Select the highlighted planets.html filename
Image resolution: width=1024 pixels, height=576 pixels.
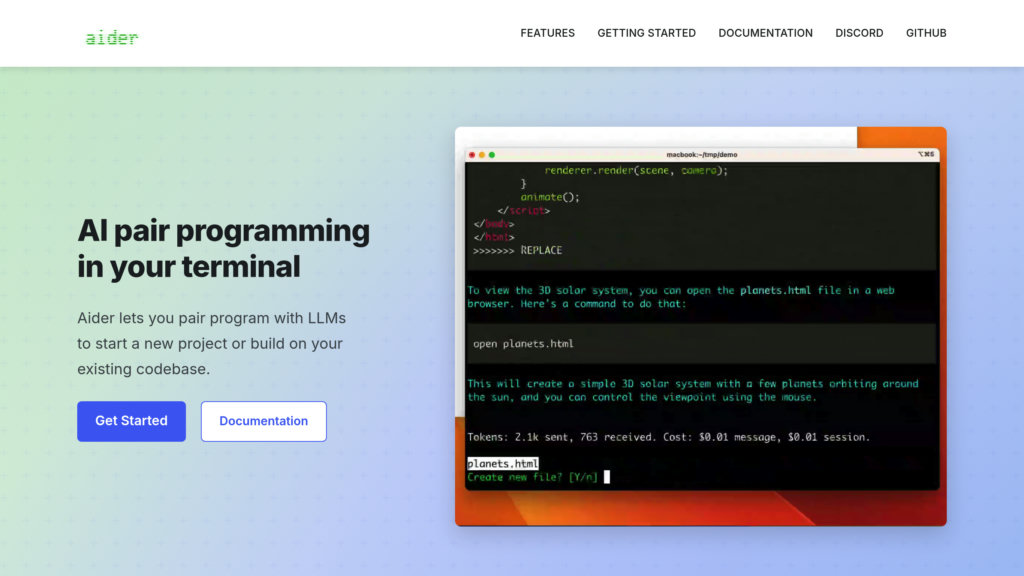coord(503,464)
